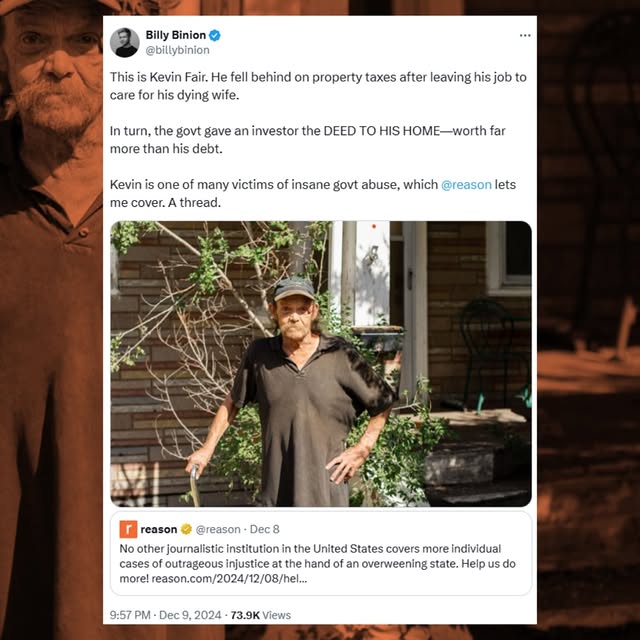Click the @reason handle in the quoted tweet

(217, 529)
